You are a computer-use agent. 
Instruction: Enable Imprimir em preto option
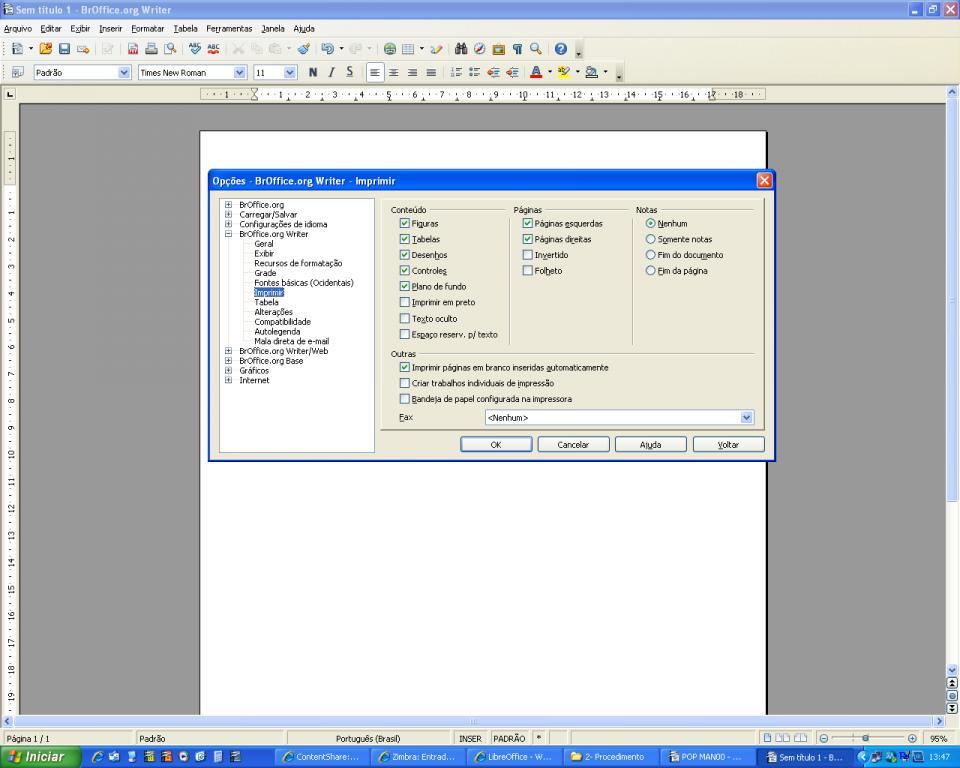click(405, 302)
